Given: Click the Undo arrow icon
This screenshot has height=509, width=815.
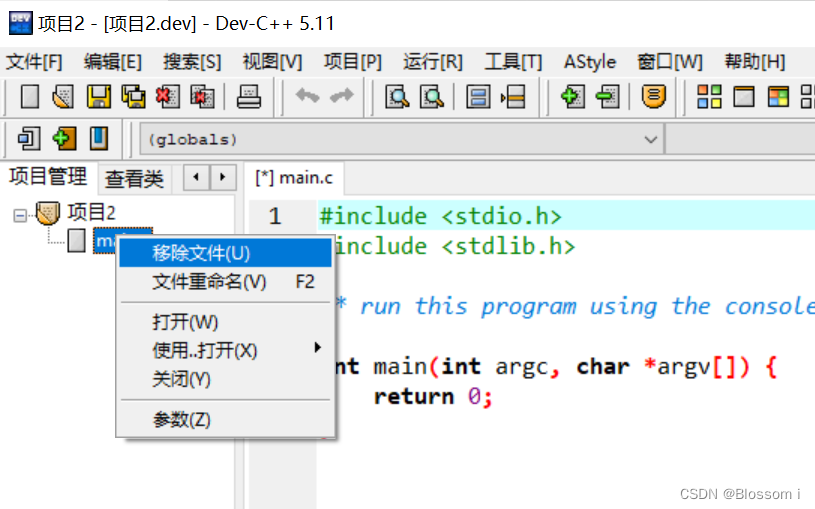Looking at the screenshot, I should pyautogui.click(x=307, y=96).
